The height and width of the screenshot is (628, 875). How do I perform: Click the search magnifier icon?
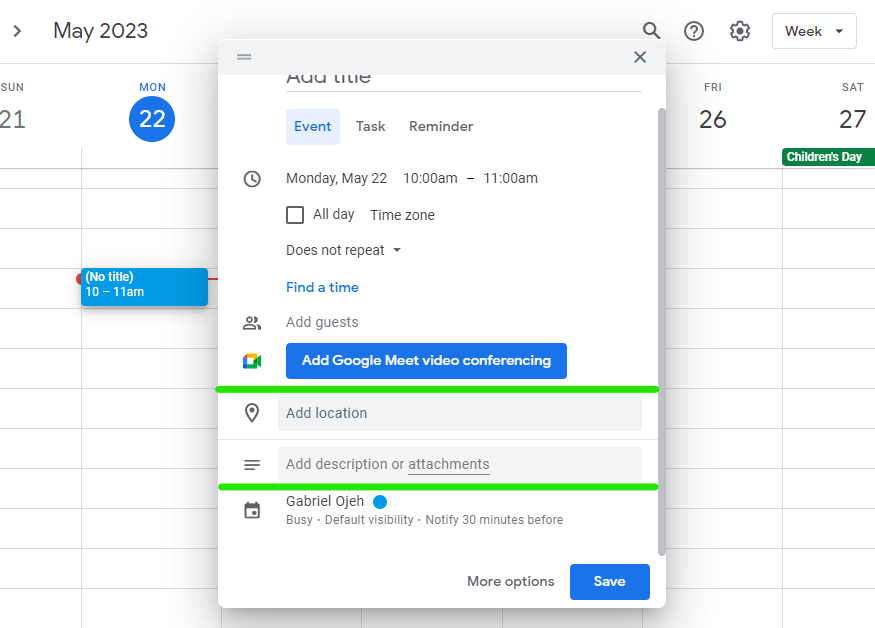tap(652, 31)
